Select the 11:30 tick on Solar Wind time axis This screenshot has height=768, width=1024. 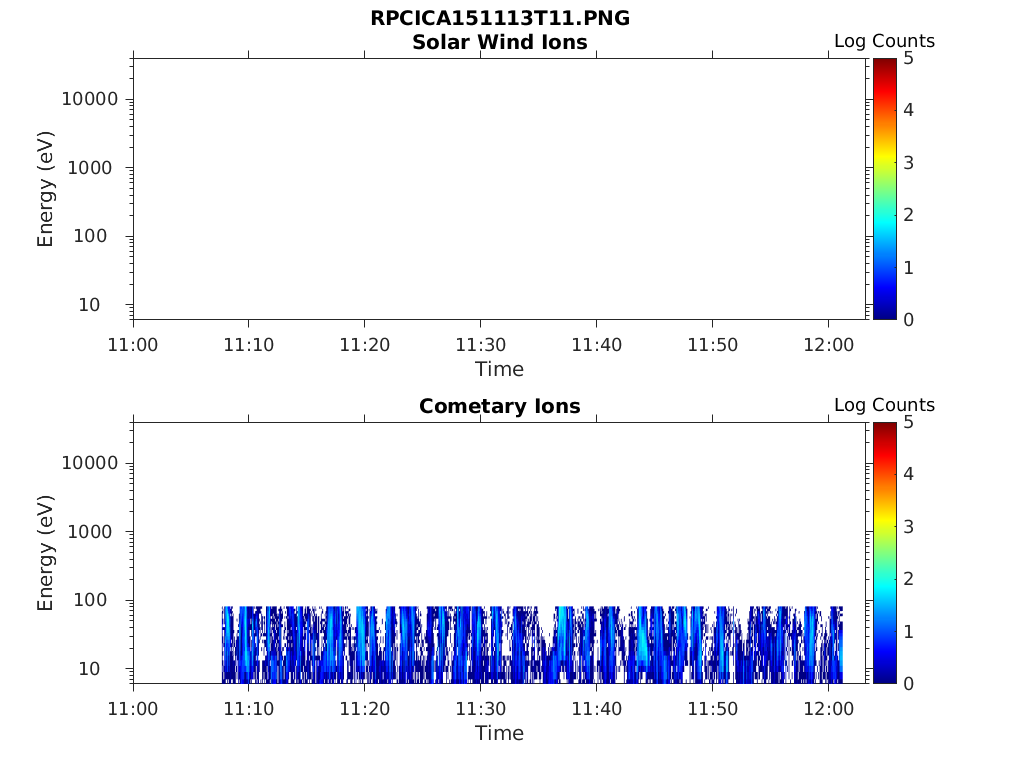pyautogui.click(x=481, y=345)
